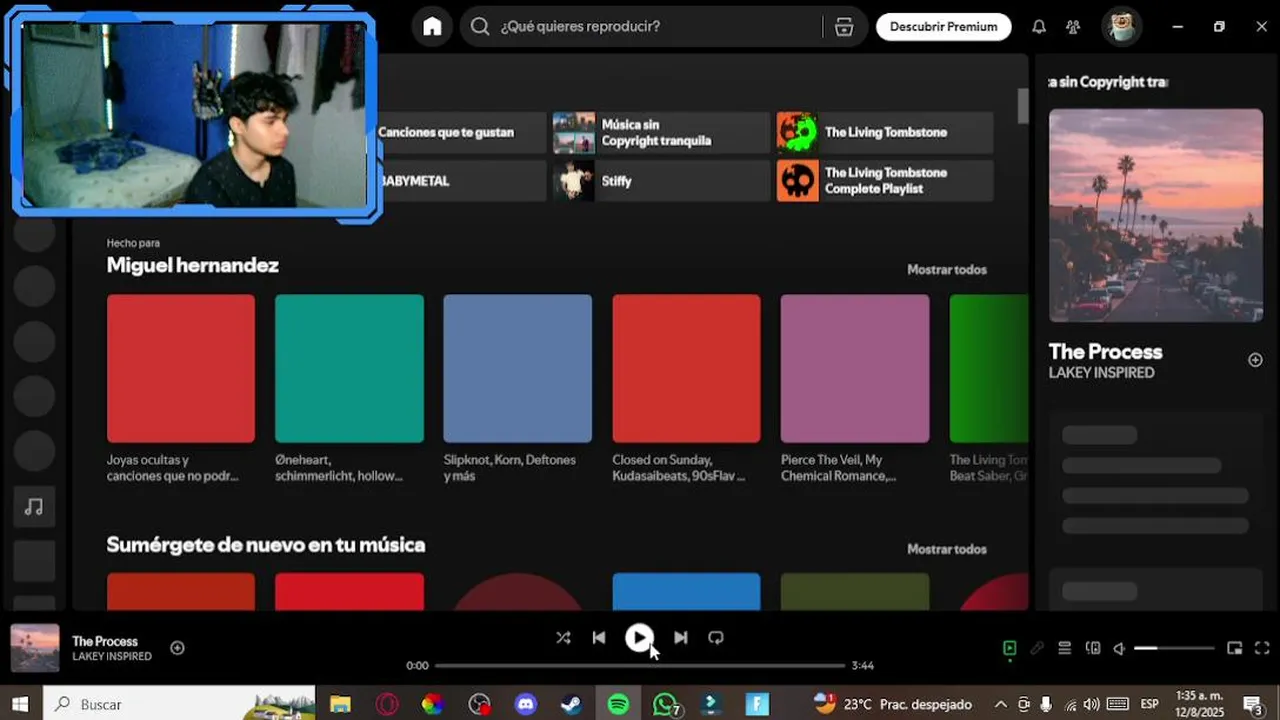The width and height of the screenshot is (1280, 720).
Task: Open the playback queue
Action: point(1065,648)
